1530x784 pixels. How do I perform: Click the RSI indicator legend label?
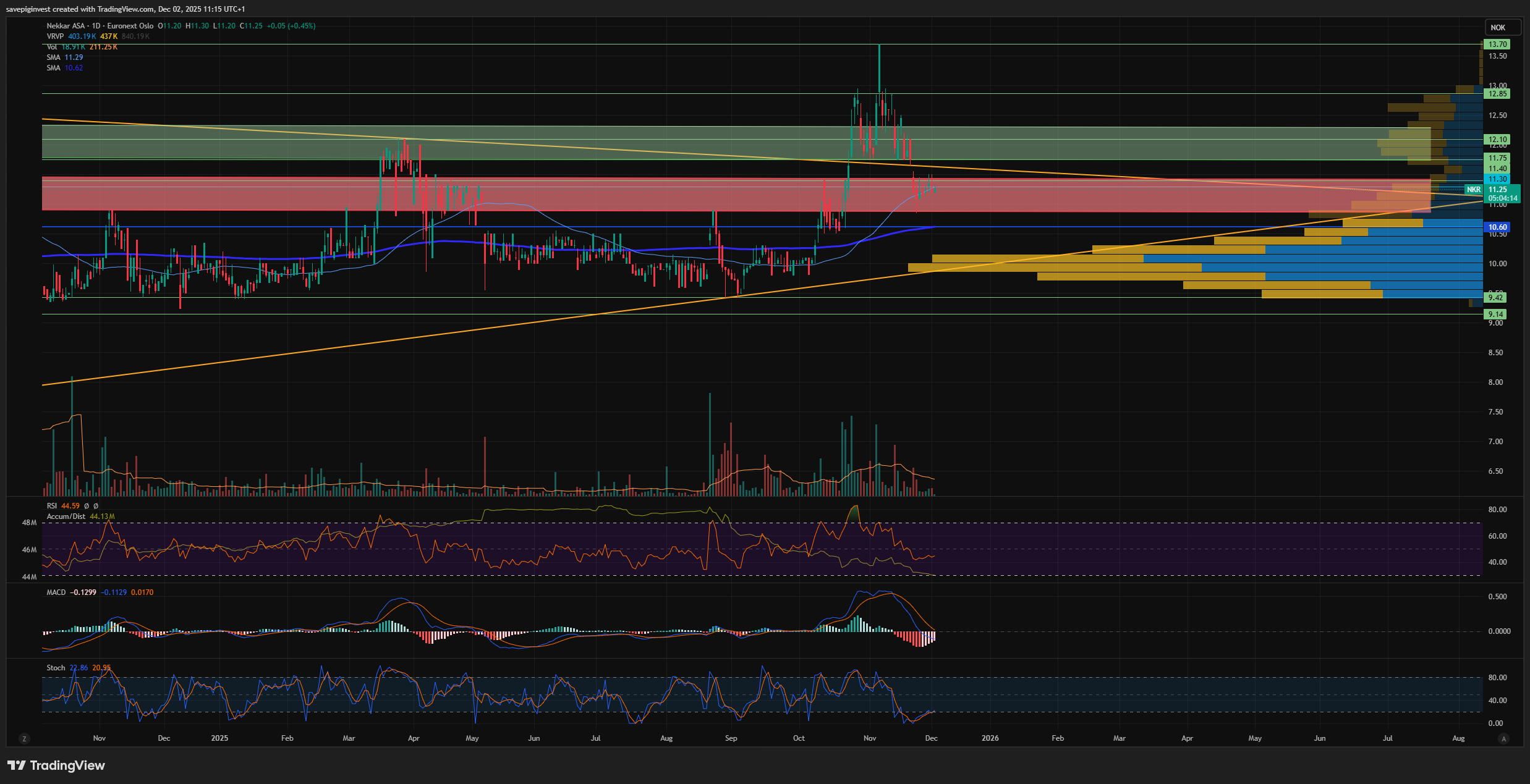53,506
